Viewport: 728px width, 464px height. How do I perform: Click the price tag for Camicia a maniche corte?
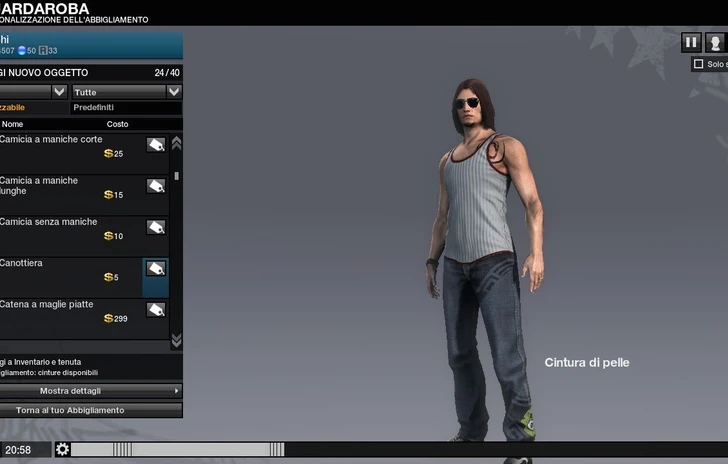(x=156, y=145)
